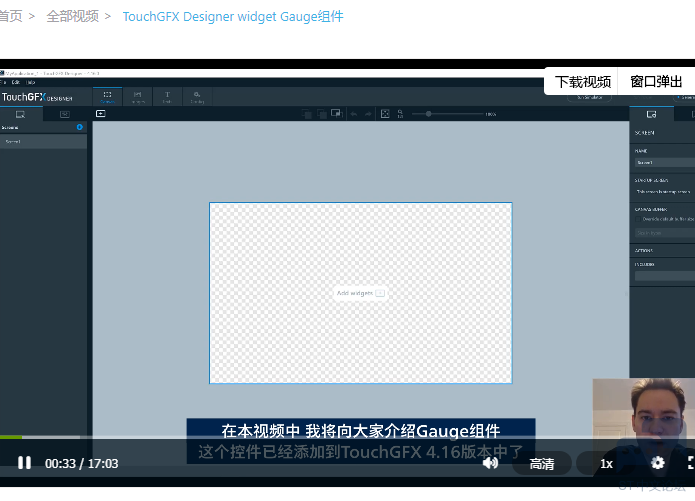Select the Screens panel tab icon

pos(20,114)
